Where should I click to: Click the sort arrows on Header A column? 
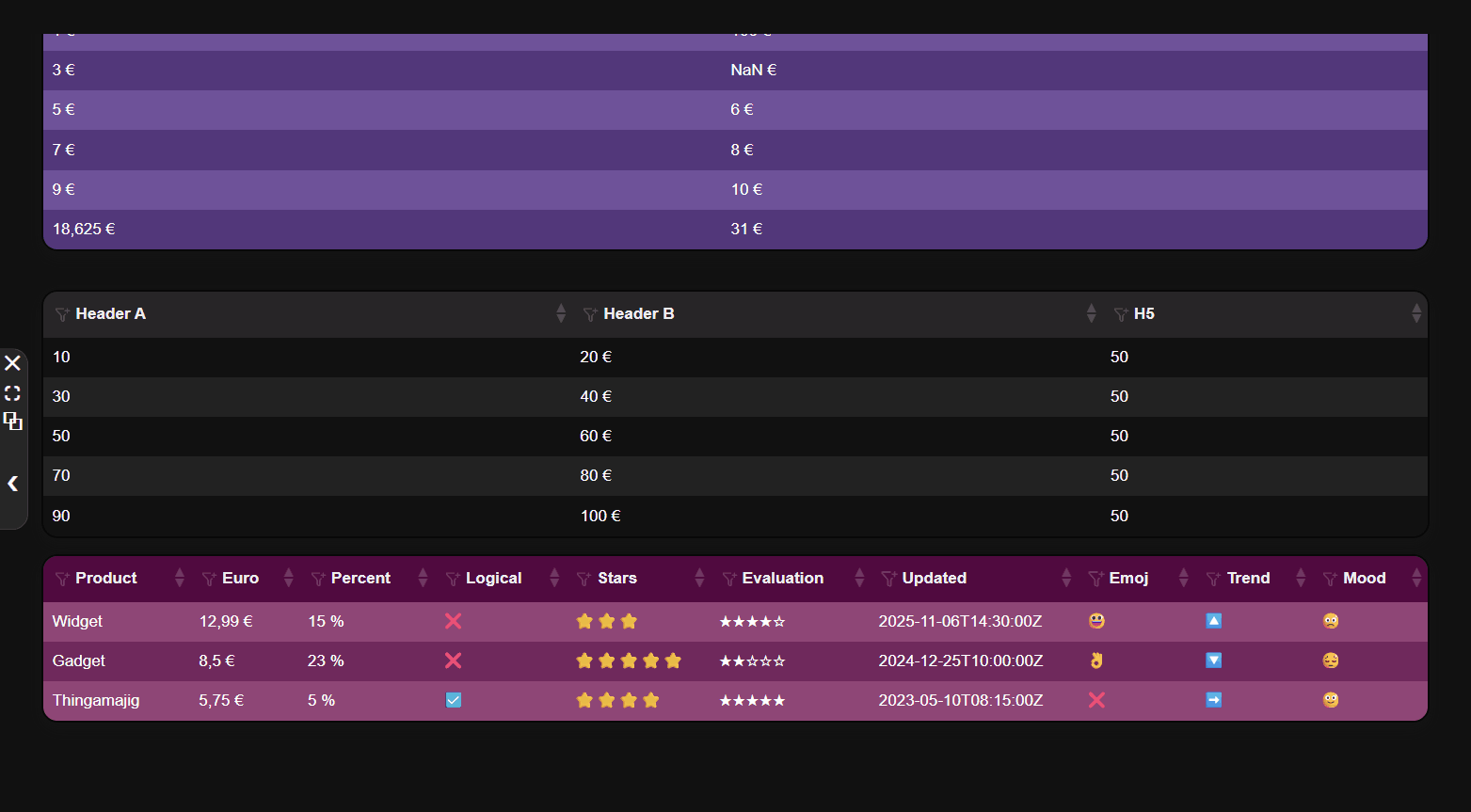[561, 313]
